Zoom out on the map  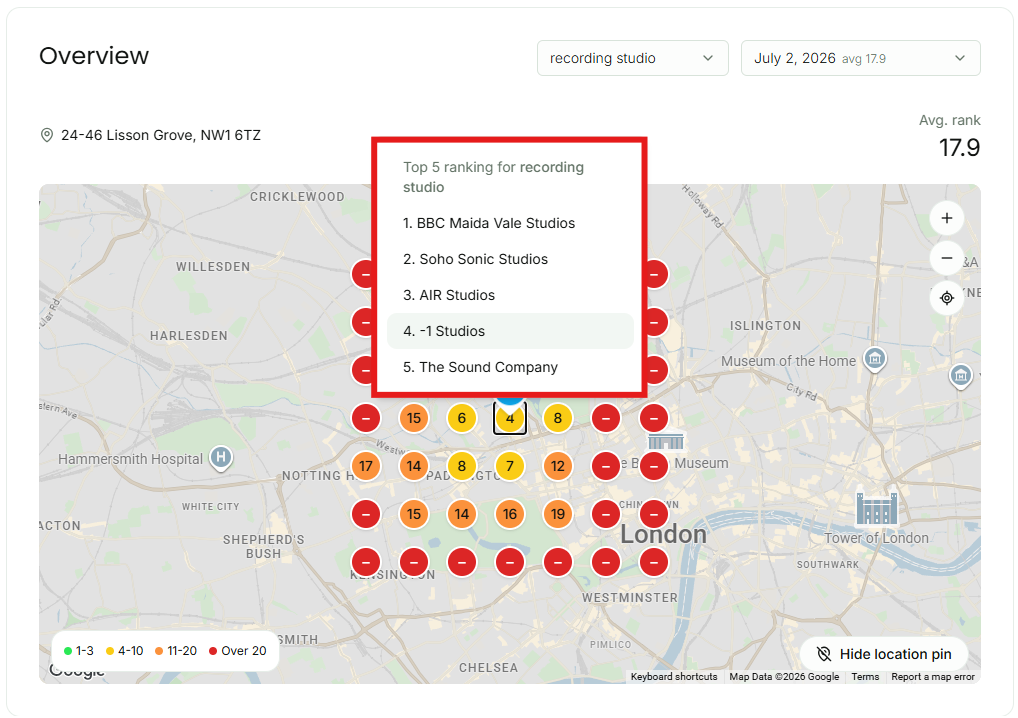click(x=947, y=258)
